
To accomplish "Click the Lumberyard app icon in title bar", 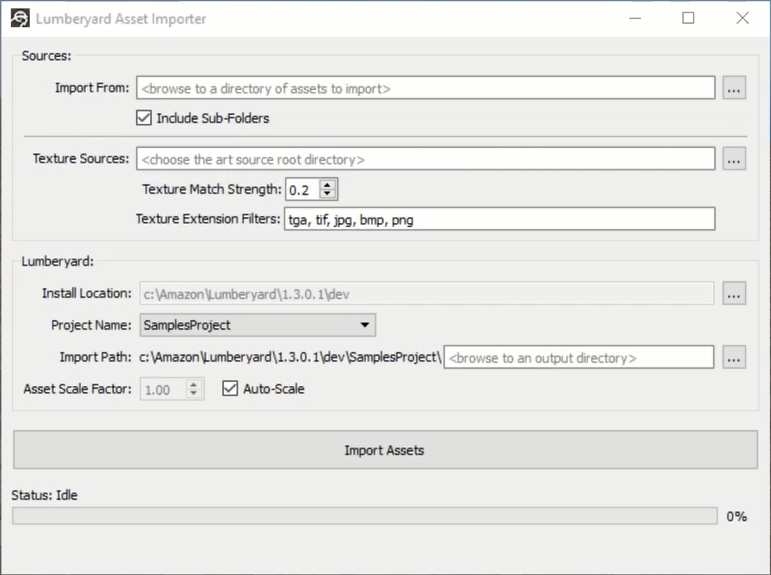I will (x=20, y=19).
